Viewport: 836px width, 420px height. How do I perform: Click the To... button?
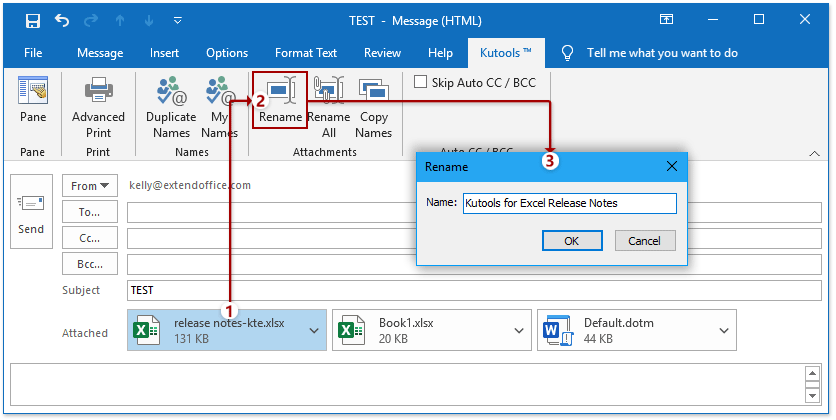90,212
